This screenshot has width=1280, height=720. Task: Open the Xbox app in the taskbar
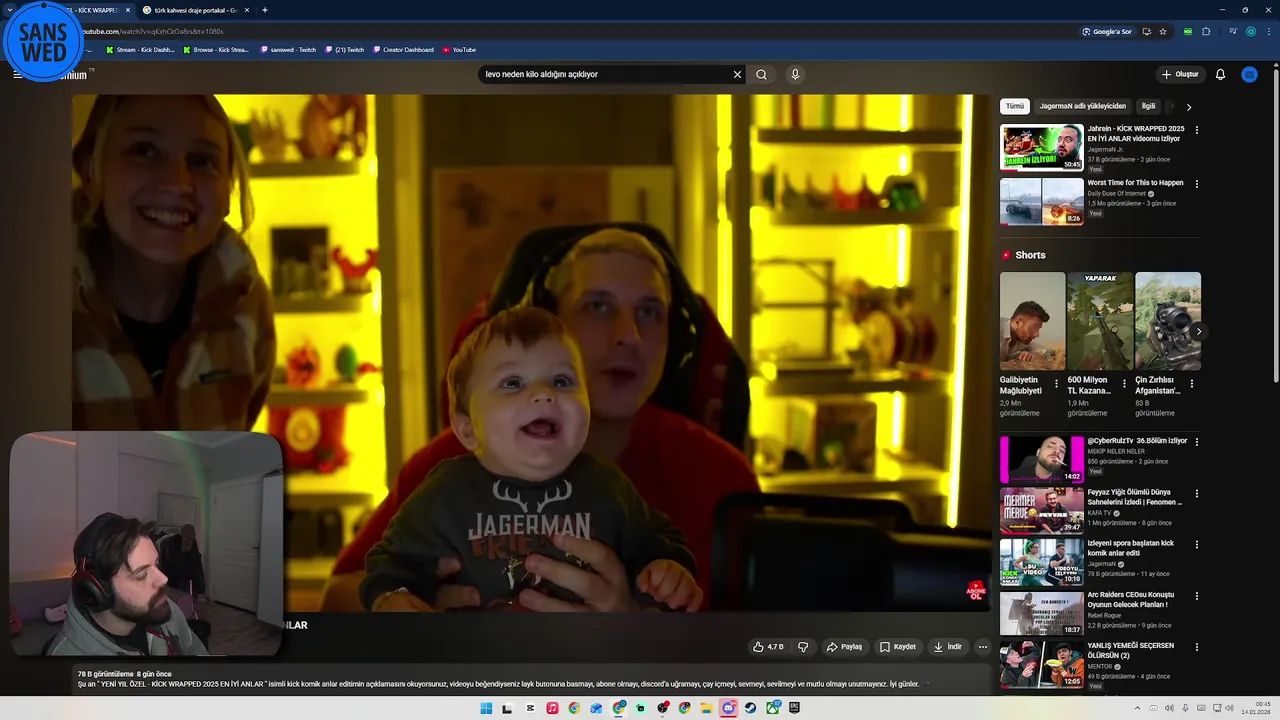pyautogui.click(x=772, y=708)
